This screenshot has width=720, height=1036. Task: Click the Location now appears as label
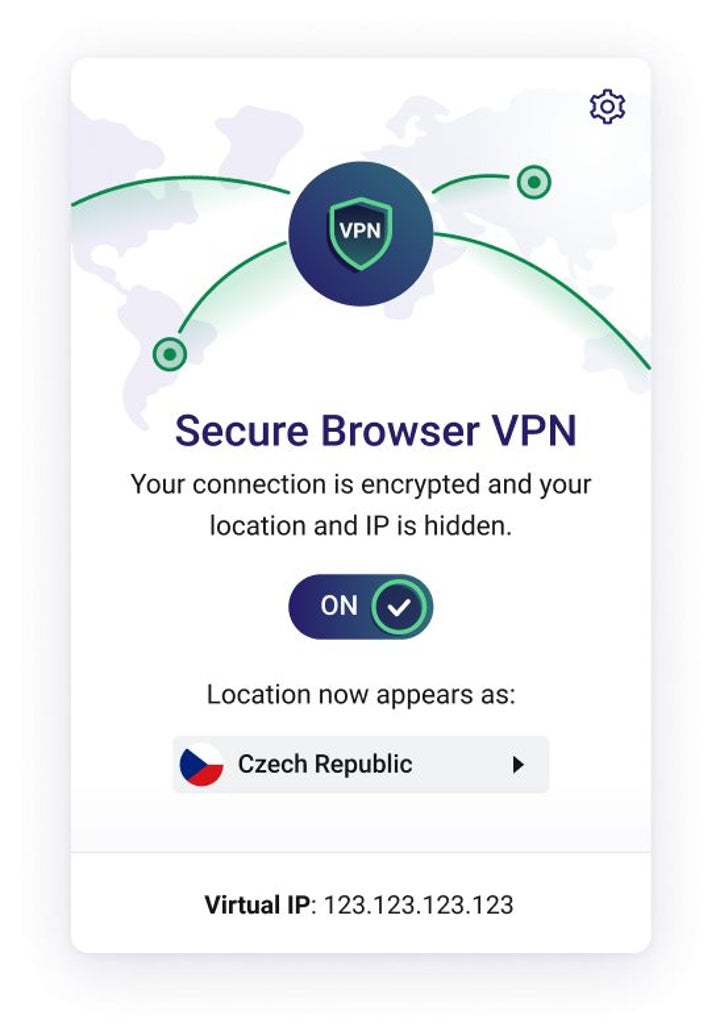[361, 695]
